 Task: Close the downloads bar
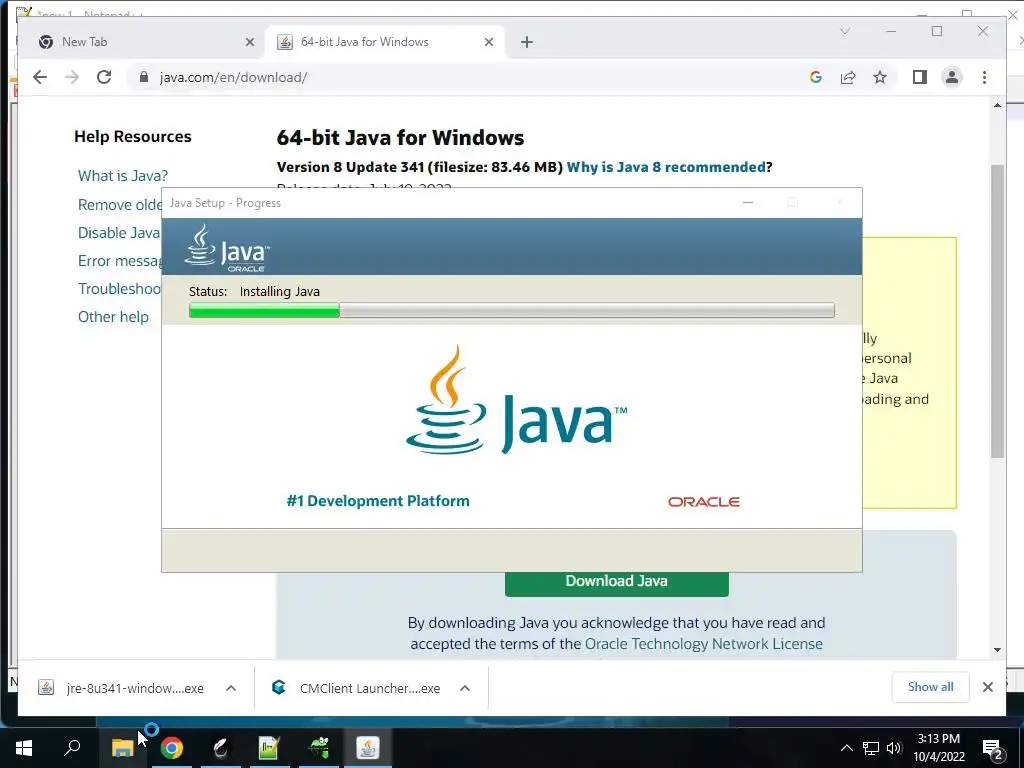[x=987, y=687]
